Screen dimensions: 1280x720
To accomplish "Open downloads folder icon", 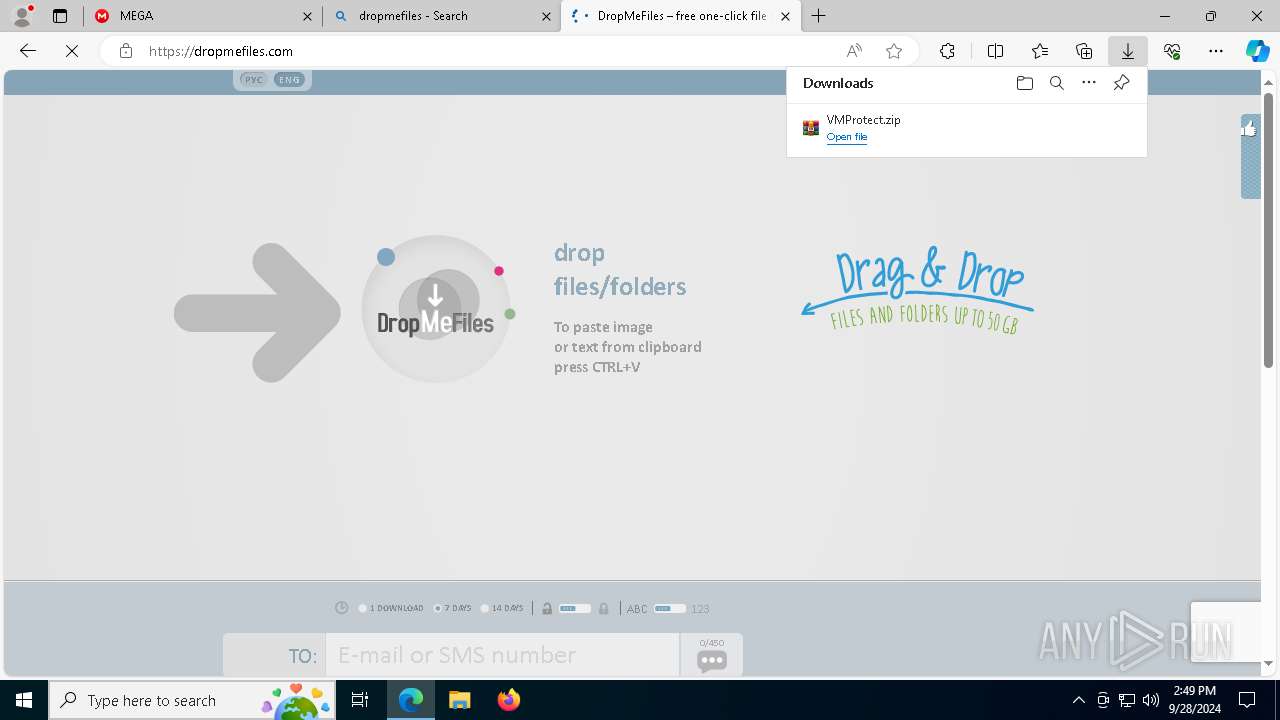I will tap(1024, 83).
